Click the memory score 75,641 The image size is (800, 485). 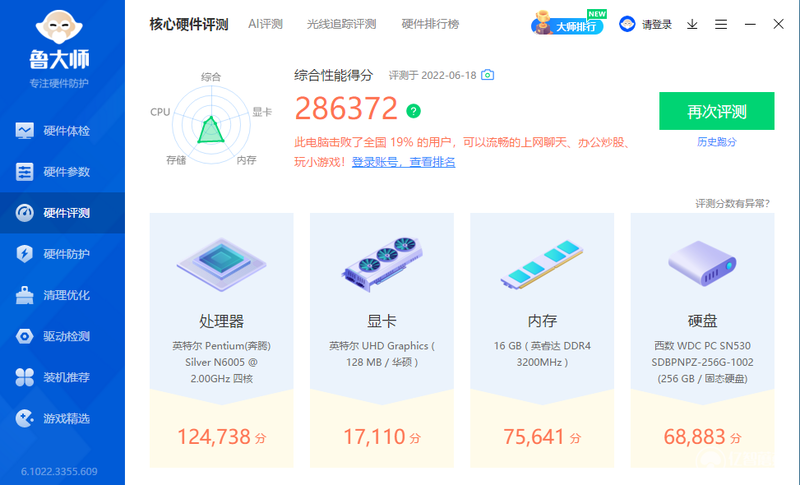[534, 437]
